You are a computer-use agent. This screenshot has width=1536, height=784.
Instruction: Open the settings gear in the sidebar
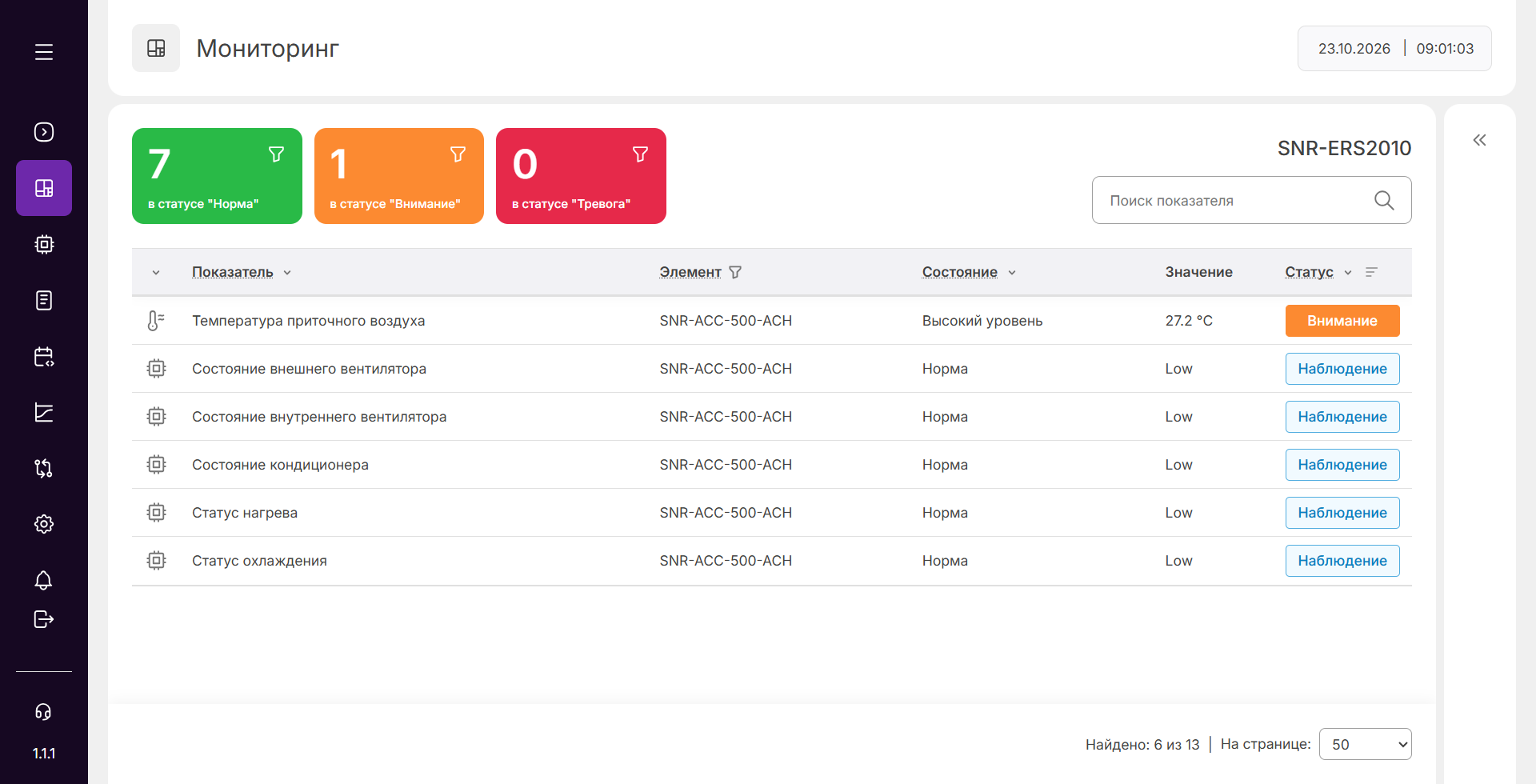[44, 524]
